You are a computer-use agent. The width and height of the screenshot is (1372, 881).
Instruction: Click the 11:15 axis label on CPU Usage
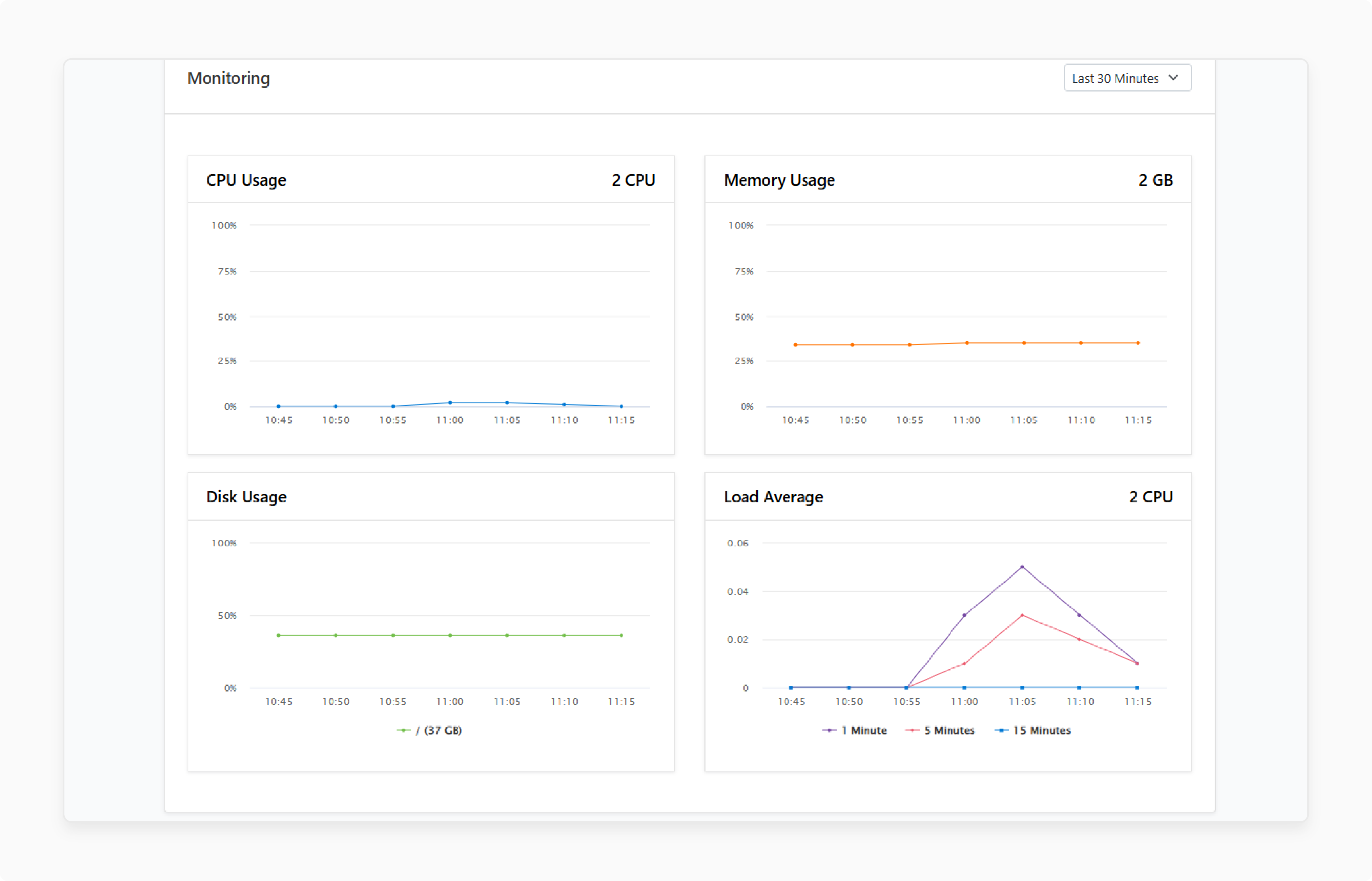point(622,420)
